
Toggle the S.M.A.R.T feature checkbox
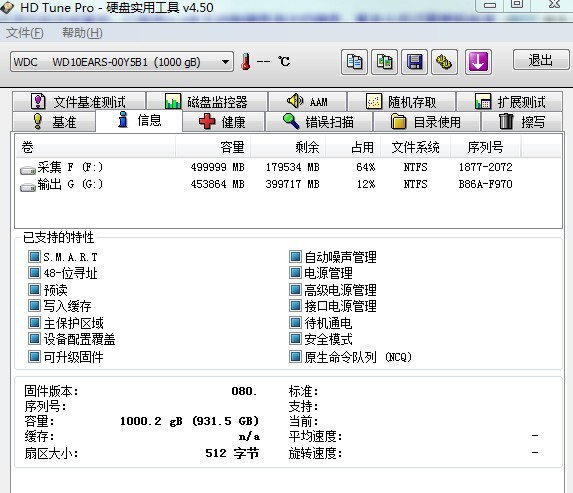point(34,257)
